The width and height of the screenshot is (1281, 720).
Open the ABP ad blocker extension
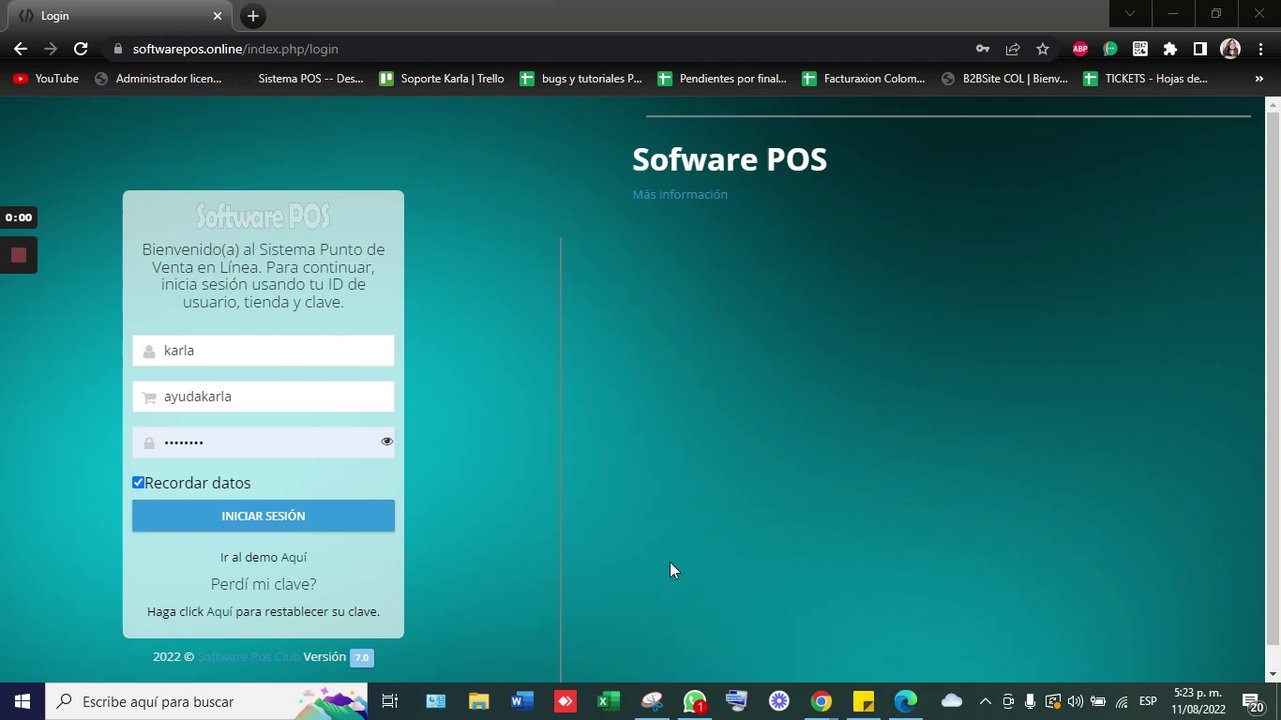click(1080, 49)
